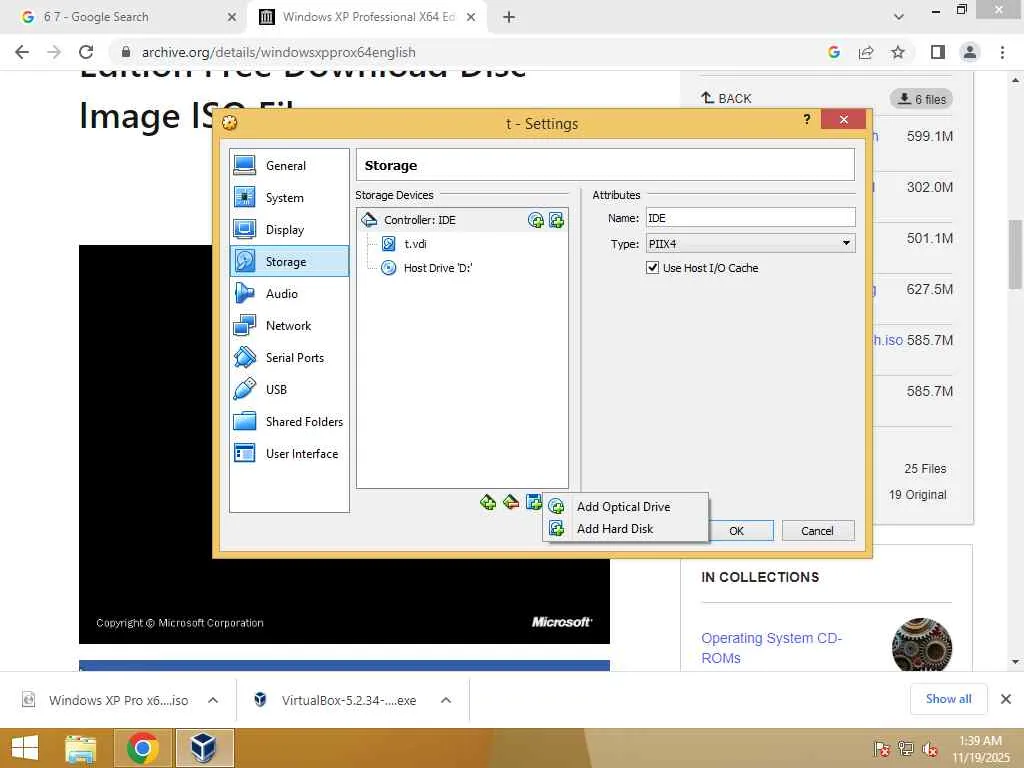Click the muted volume tray icon
Image resolution: width=1024 pixels, height=768 pixels.
pos(930,750)
